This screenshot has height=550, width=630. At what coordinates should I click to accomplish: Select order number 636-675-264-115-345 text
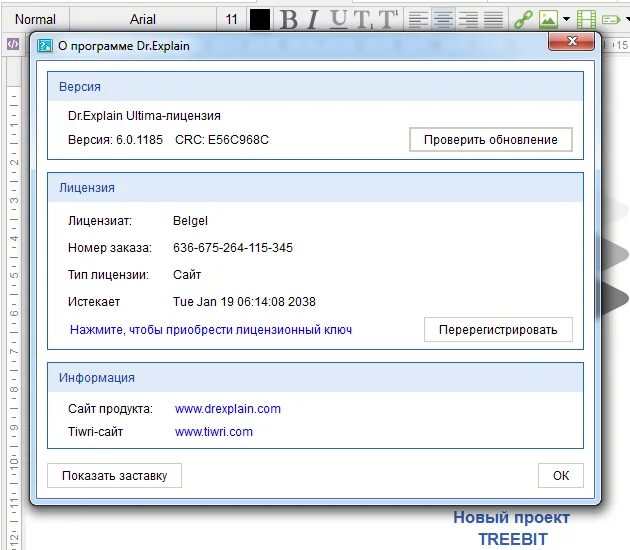[x=233, y=248]
